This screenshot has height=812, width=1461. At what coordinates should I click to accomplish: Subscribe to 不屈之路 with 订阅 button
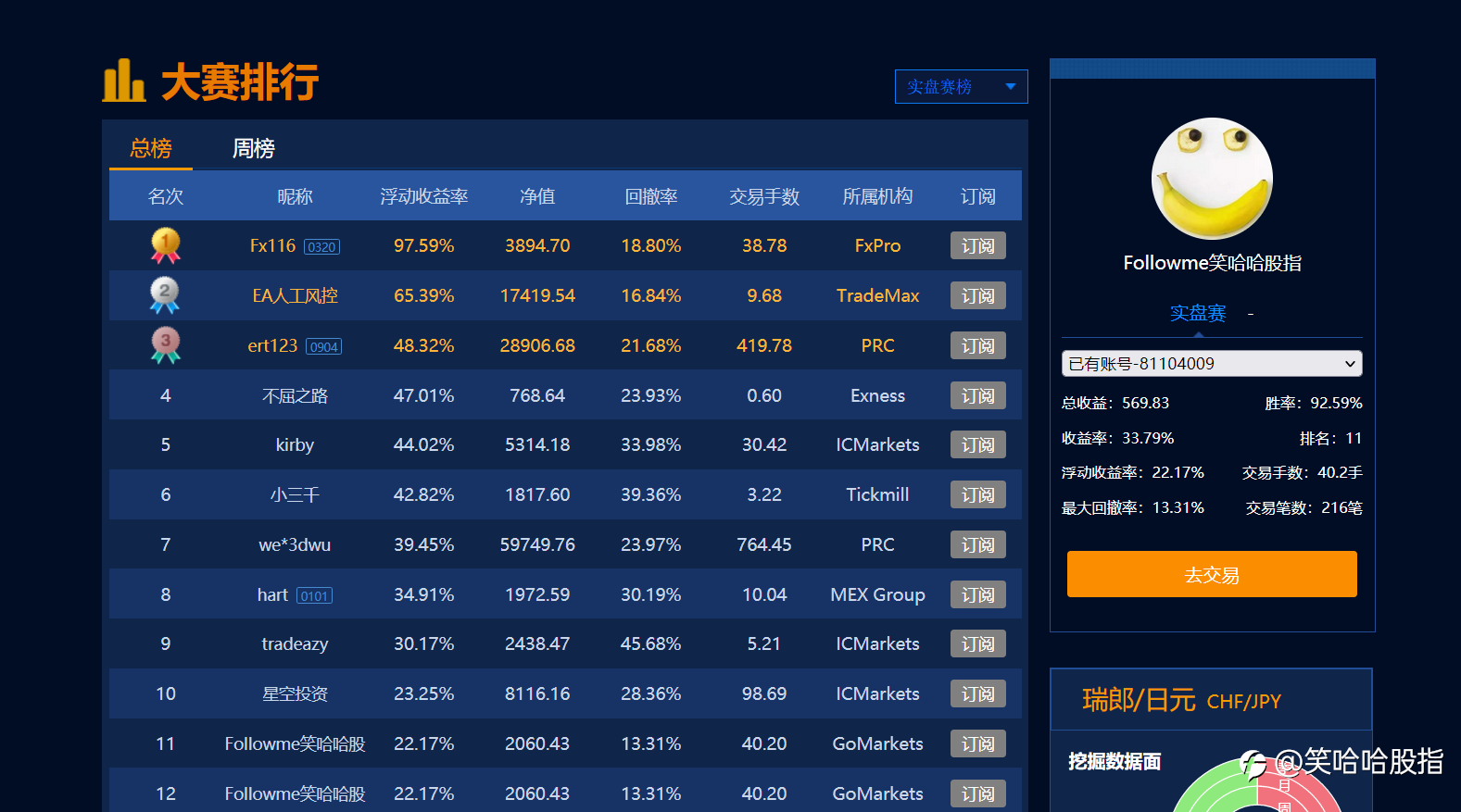tap(978, 395)
